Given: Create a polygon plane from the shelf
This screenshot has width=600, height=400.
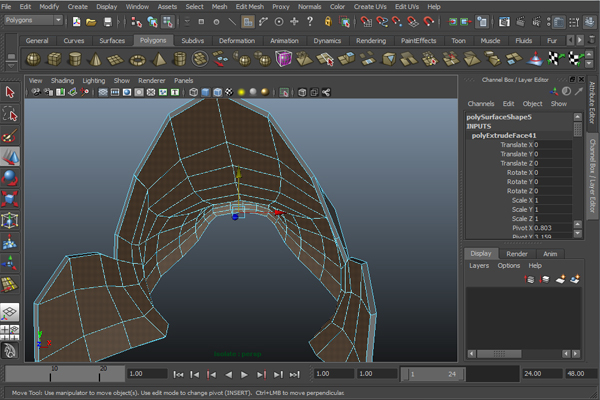Looking at the screenshot, I should (116, 59).
